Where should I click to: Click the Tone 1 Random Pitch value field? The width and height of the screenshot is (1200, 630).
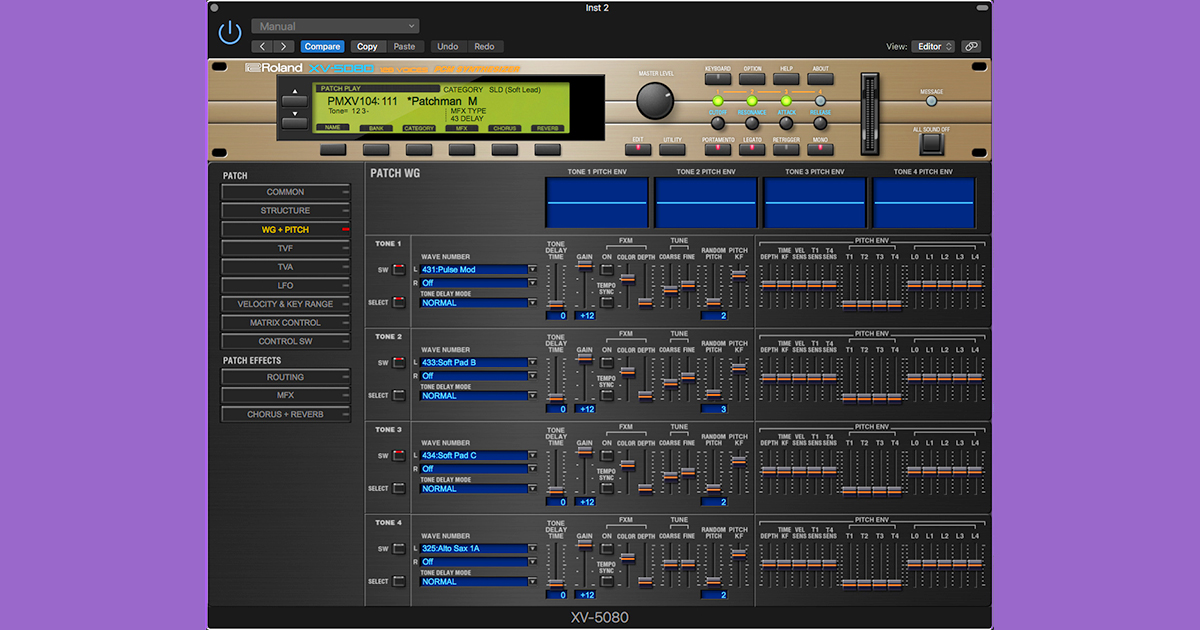coord(714,316)
